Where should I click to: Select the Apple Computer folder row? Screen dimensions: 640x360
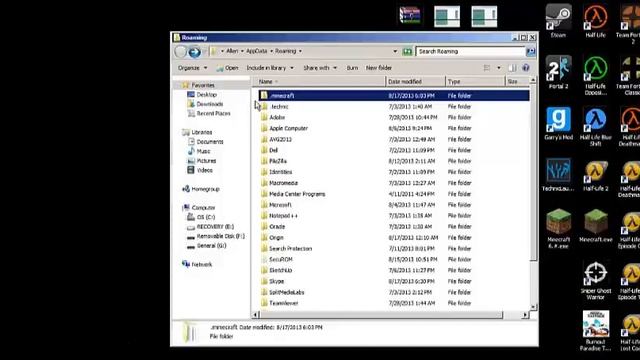coord(394,128)
